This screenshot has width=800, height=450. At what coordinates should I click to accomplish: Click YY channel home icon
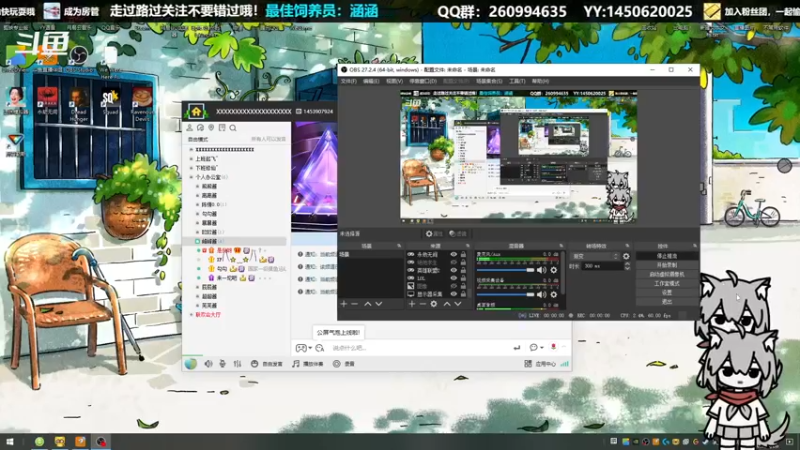coord(196,111)
